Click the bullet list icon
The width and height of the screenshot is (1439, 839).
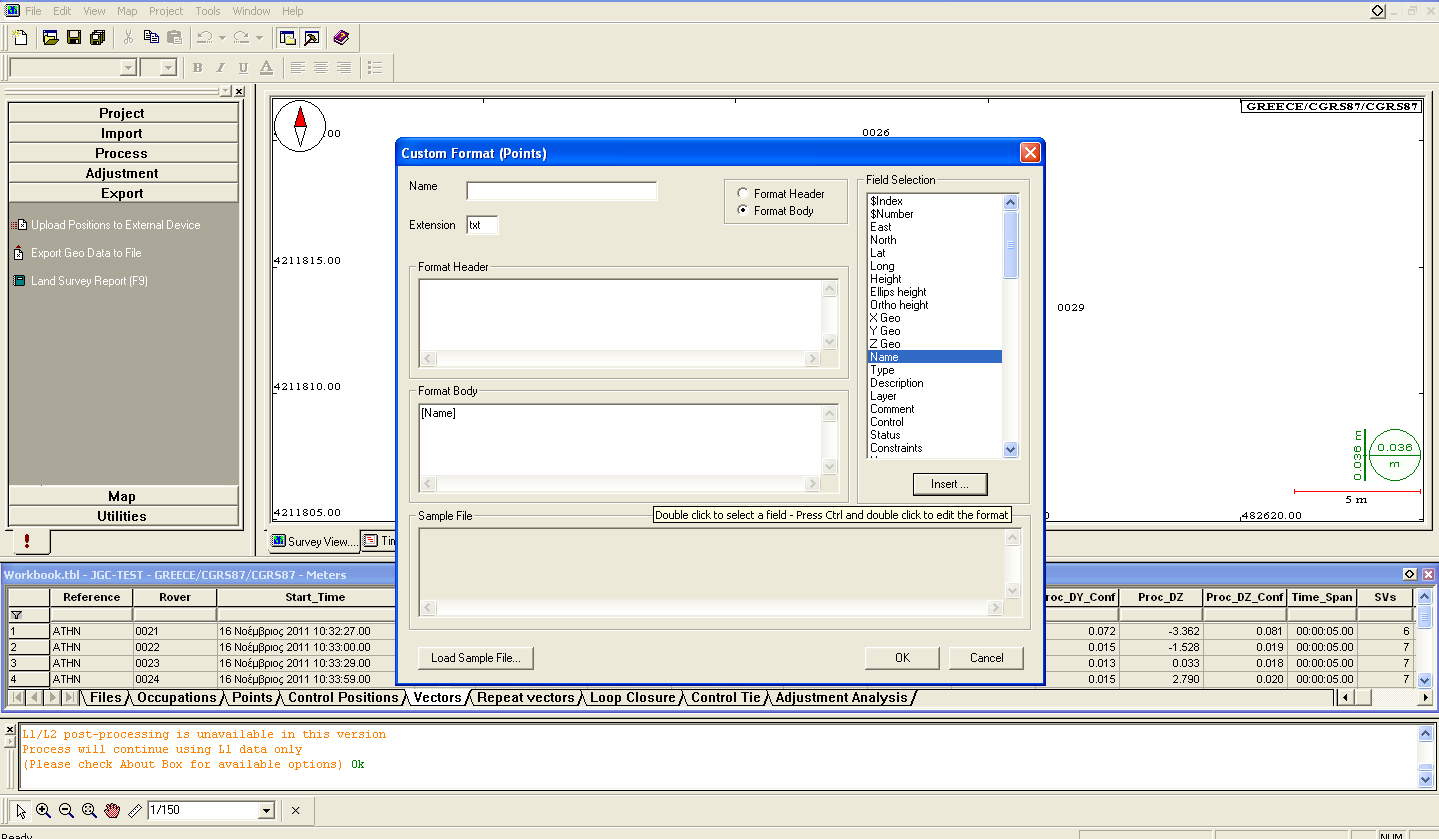pos(375,68)
